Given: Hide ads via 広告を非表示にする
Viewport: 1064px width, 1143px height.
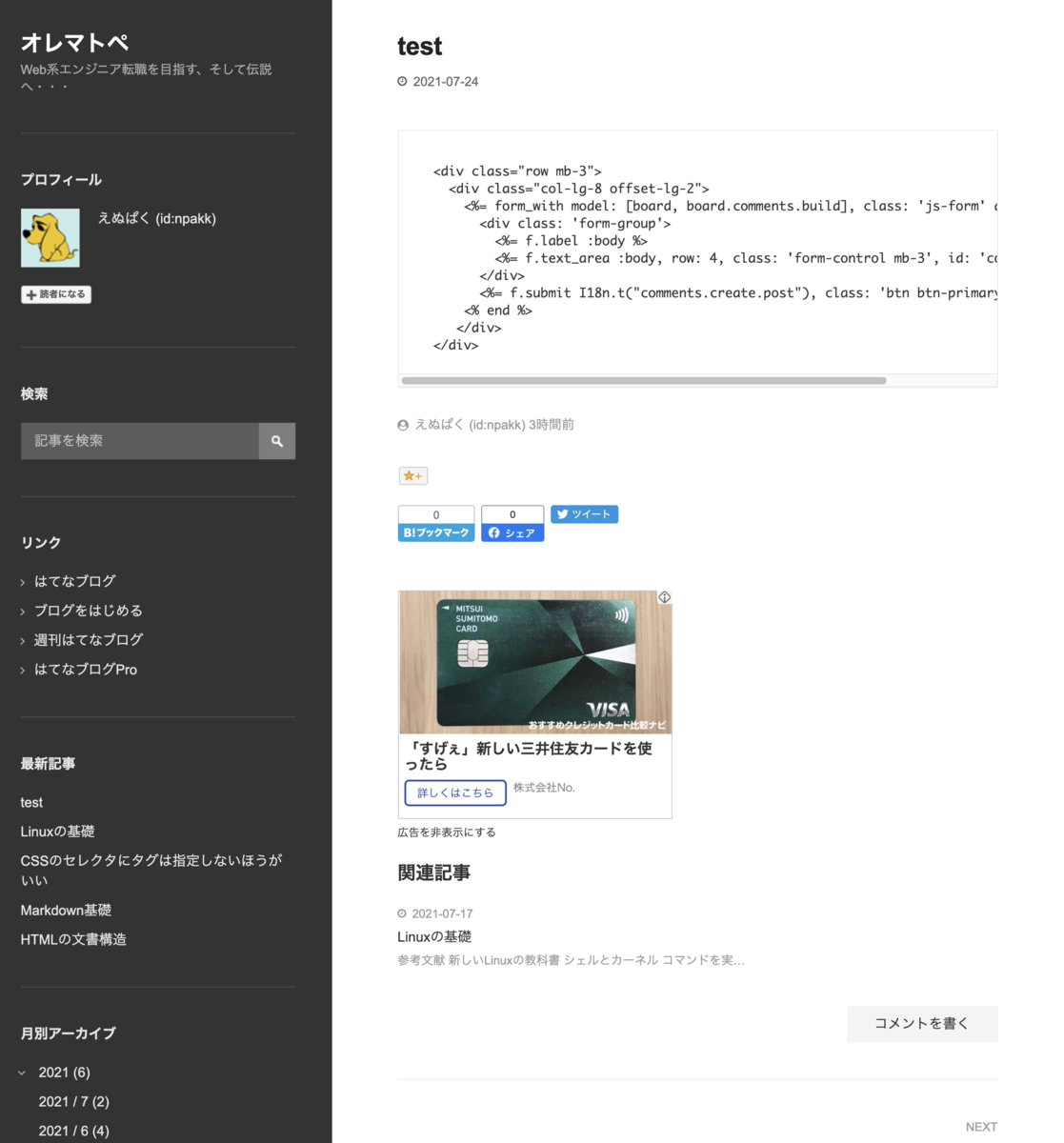Looking at the screenshot, I should [445, 832].
